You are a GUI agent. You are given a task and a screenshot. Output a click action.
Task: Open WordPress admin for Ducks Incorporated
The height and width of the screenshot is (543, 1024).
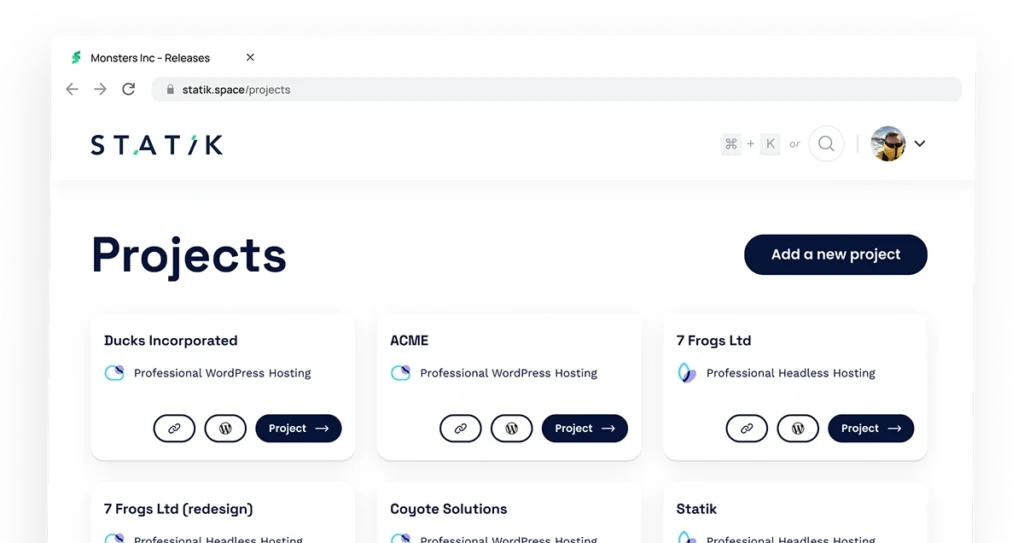pos(225,429)
